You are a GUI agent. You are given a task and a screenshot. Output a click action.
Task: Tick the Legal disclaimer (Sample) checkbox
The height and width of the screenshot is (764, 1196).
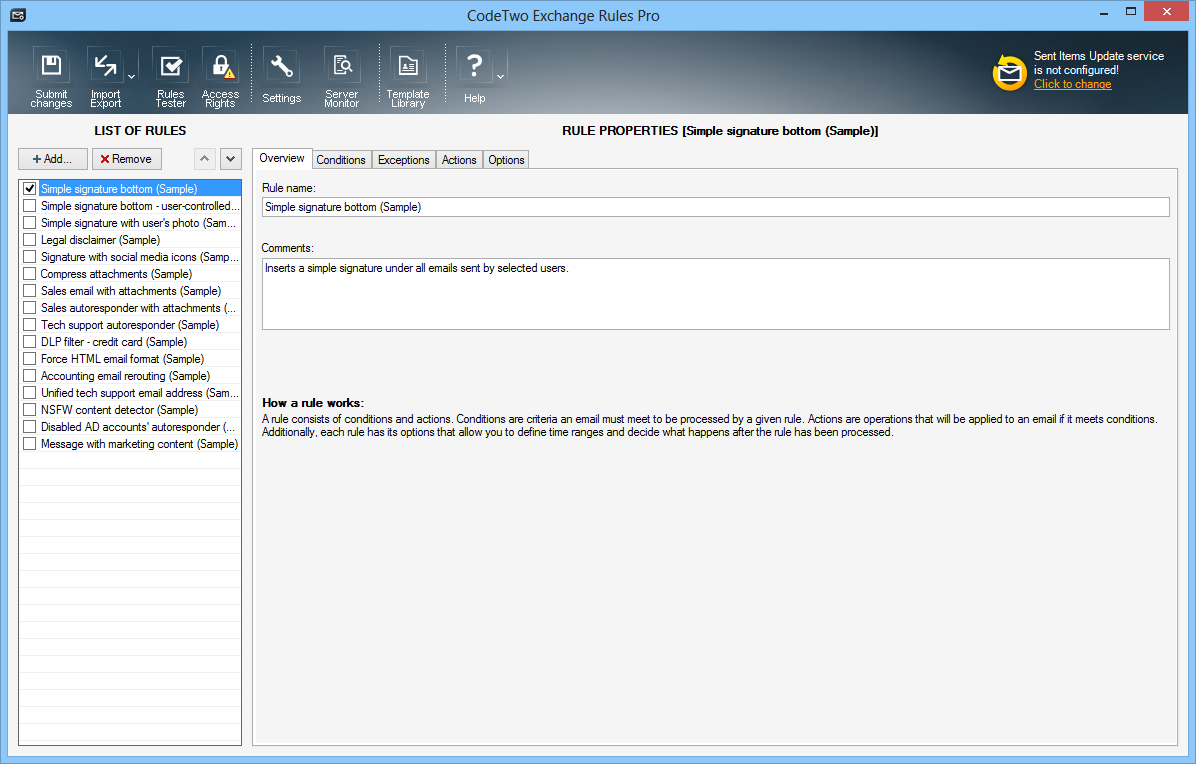pos(30,239)
